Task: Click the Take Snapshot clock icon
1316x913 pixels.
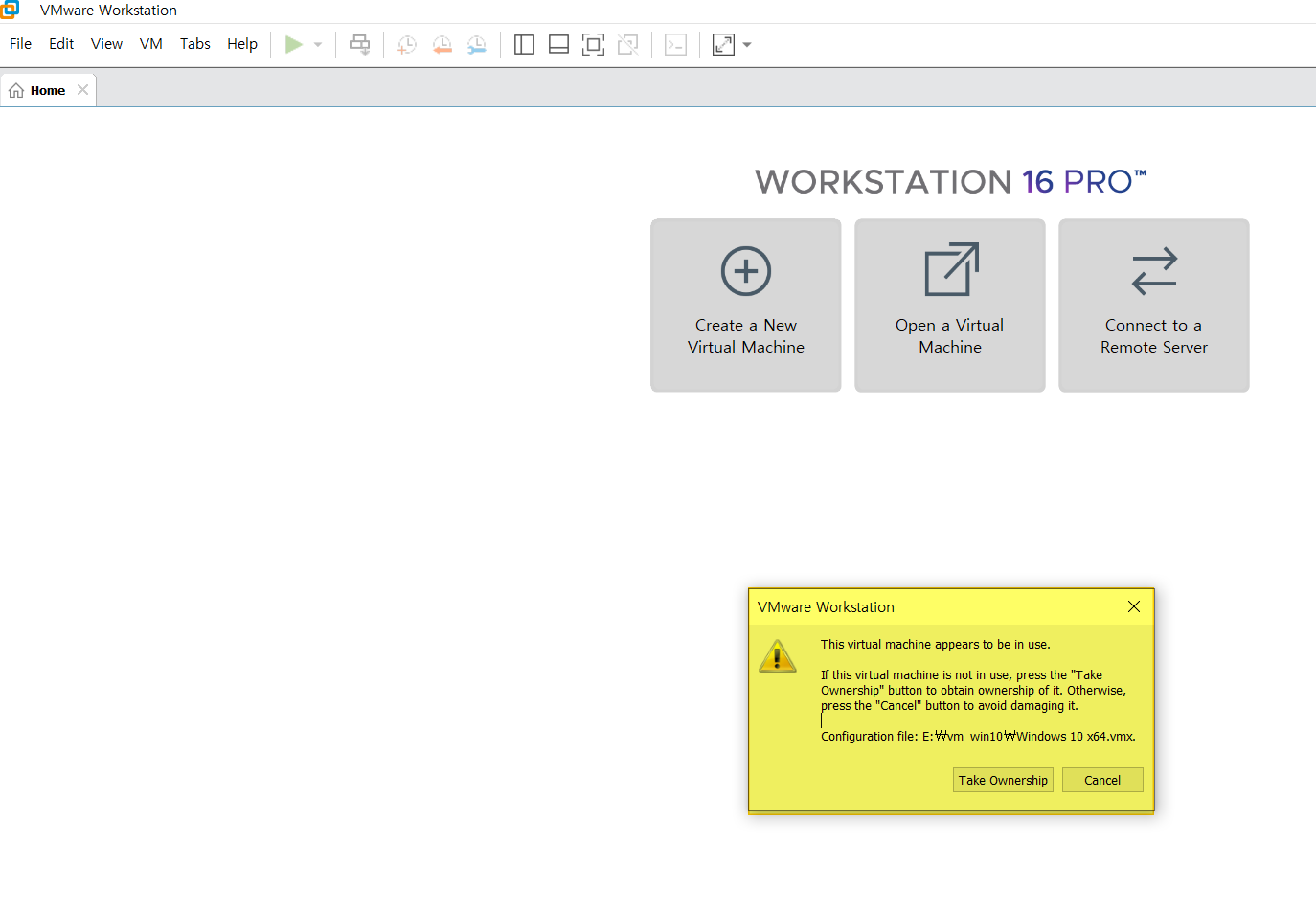Action: coord(407,44)
